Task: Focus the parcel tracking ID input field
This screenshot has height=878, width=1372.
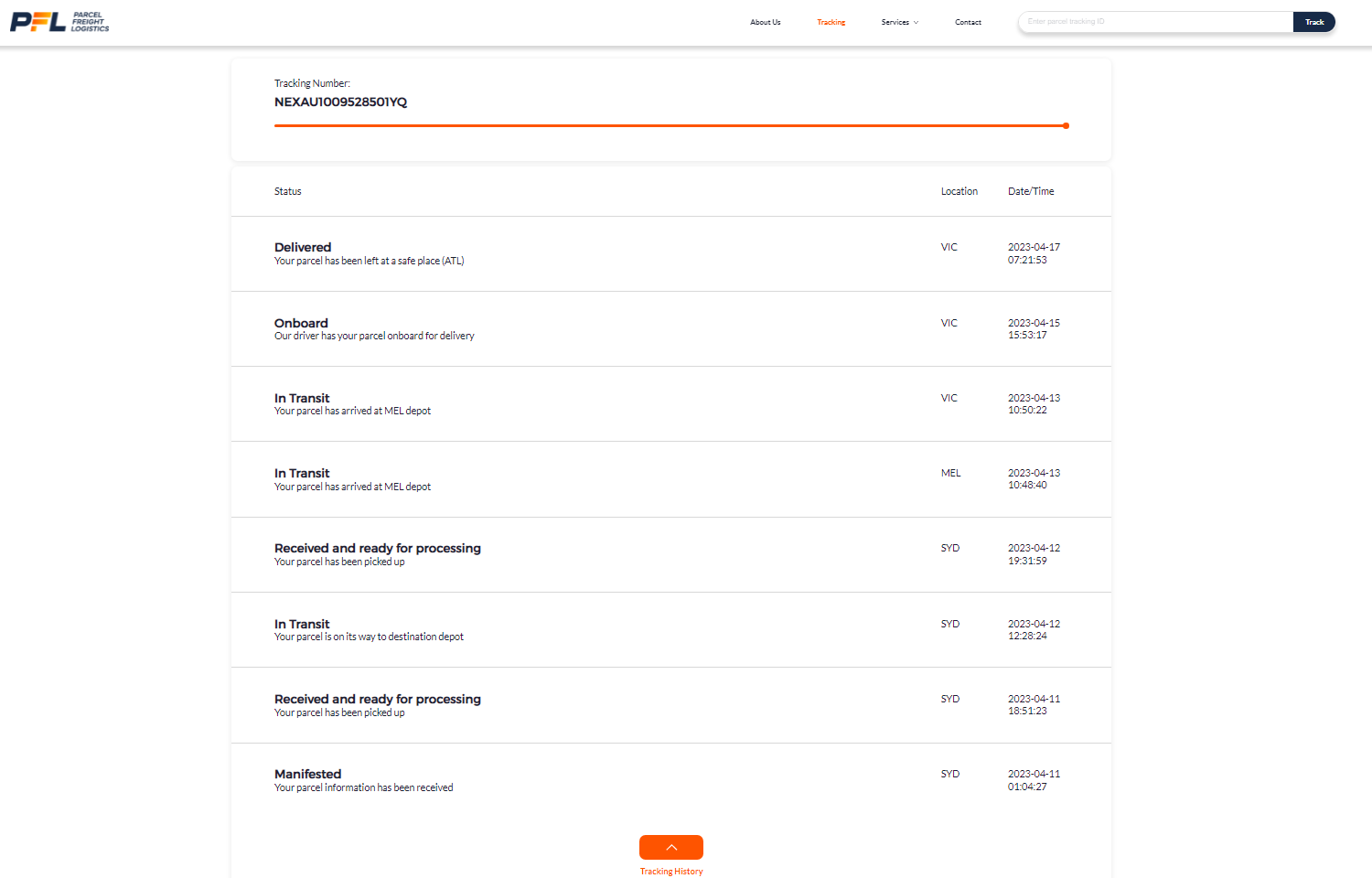Action: pyautogui.click(x=1155, y=22)
